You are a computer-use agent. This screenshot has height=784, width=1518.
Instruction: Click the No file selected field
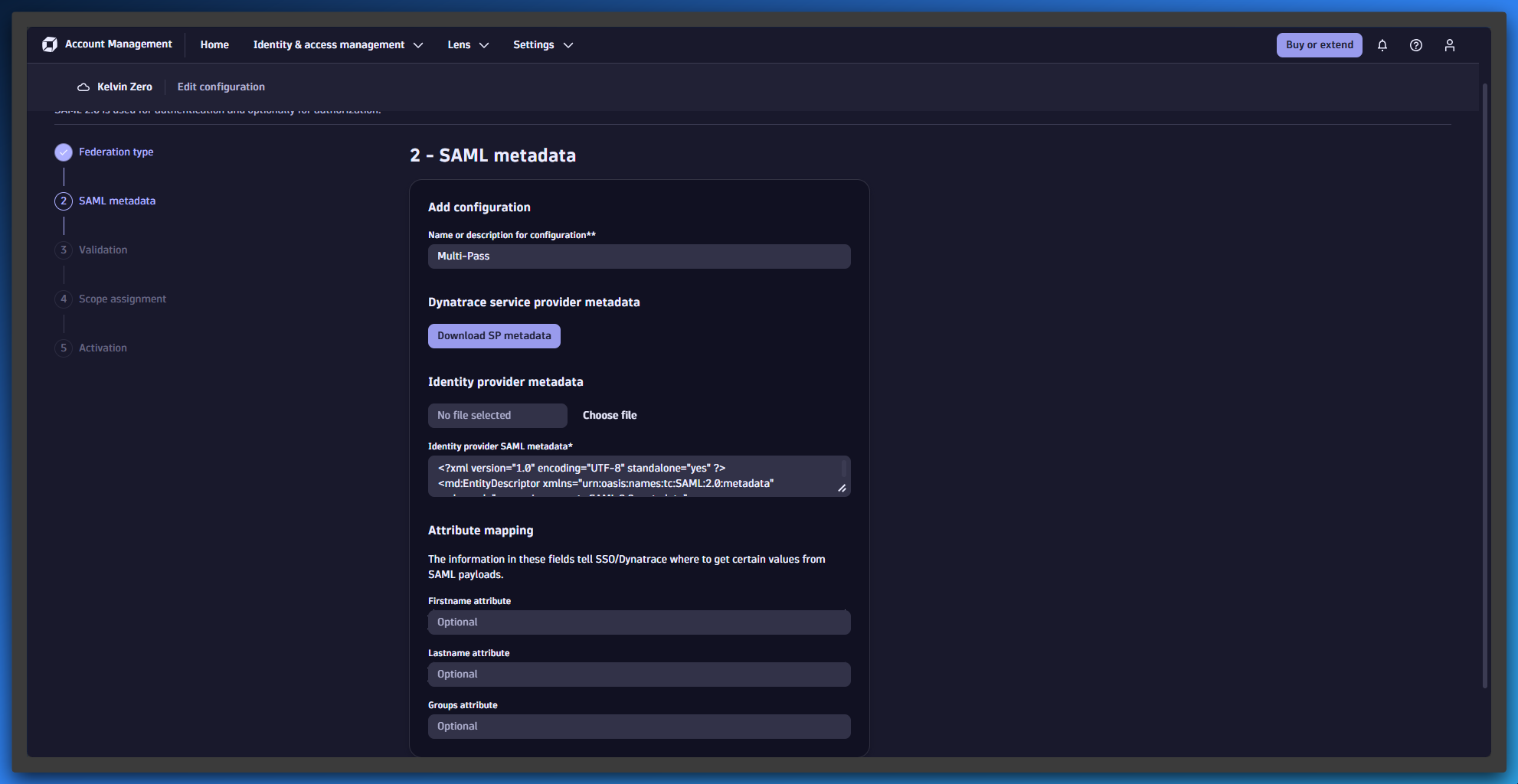(497, 416)
